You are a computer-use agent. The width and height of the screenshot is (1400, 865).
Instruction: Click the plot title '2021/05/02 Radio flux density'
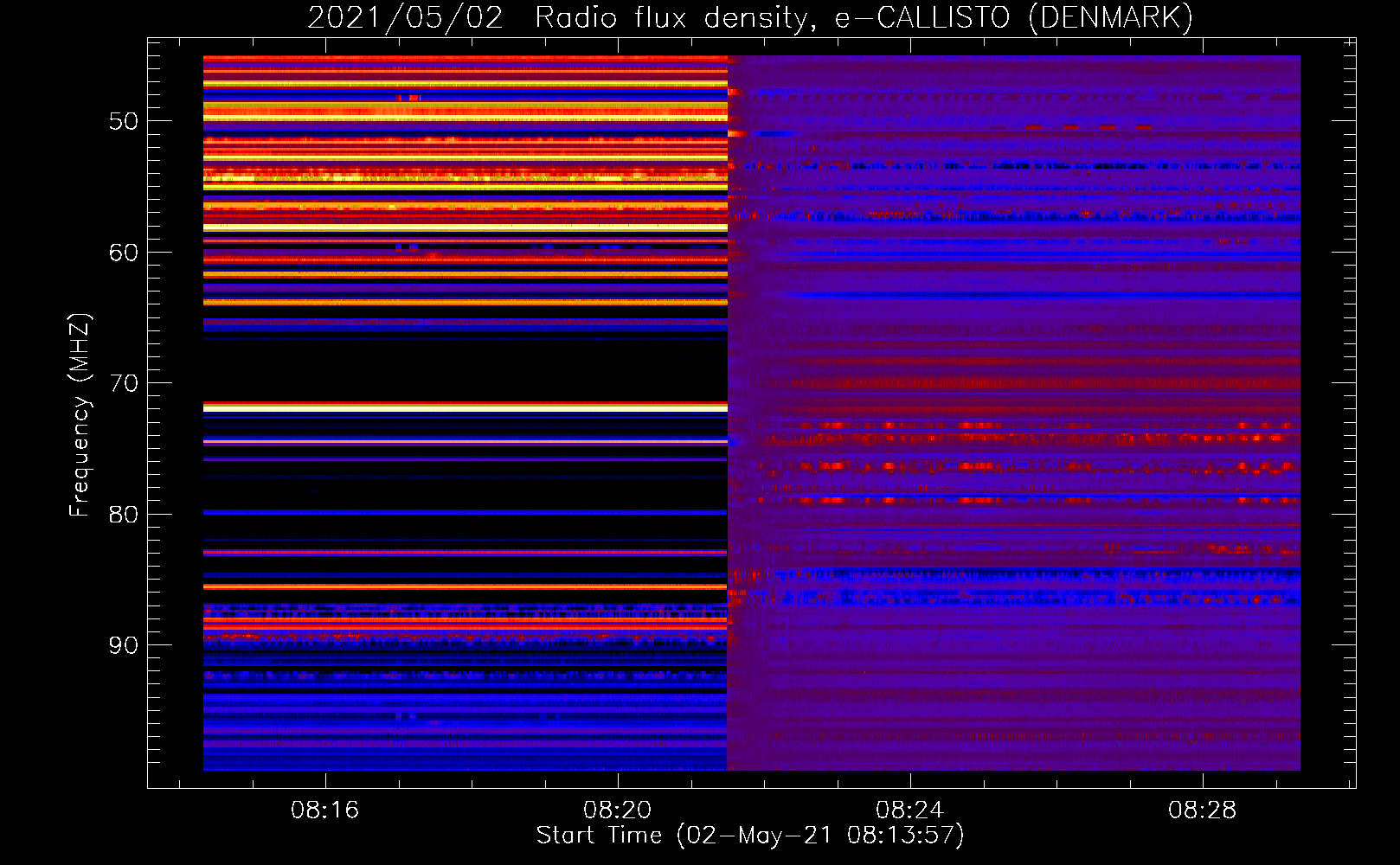point(751,18)
